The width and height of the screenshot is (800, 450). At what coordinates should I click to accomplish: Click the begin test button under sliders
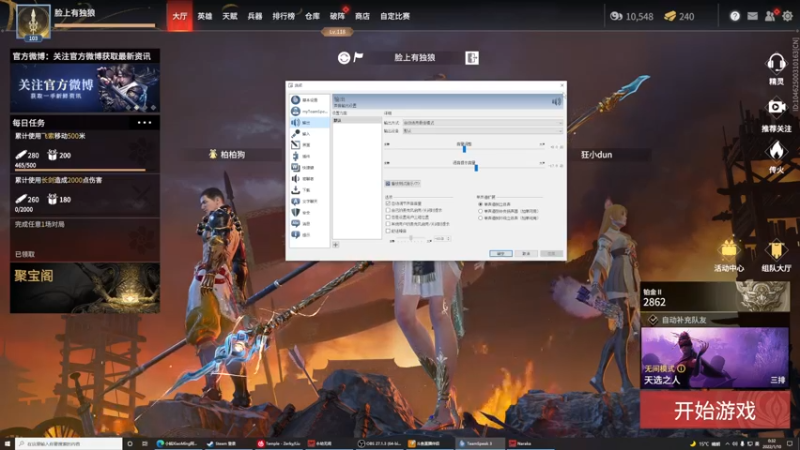pyautogui.click(x=403, y=183)
